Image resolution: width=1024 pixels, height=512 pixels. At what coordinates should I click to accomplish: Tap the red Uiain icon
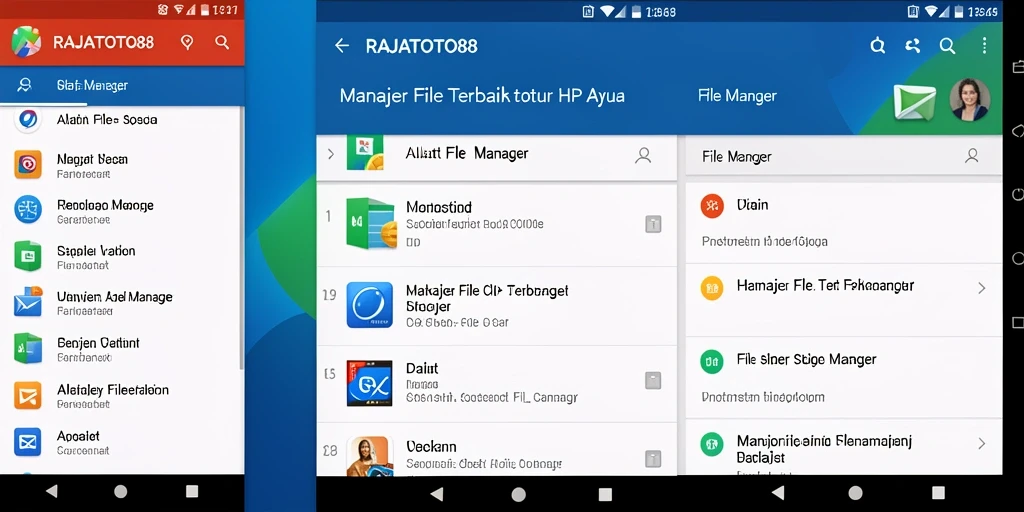tap(712, 206)
